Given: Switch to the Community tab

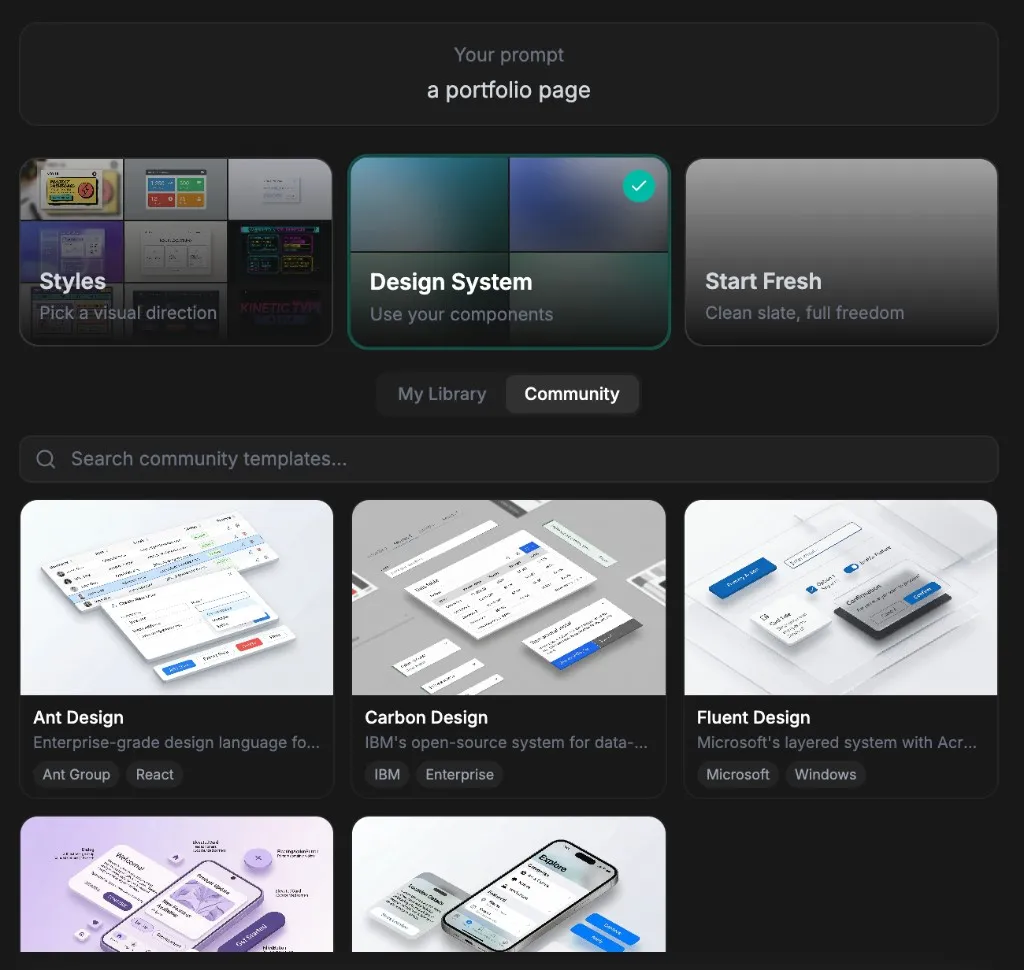Looking at the screenshot, I should [x=572, y=394].
